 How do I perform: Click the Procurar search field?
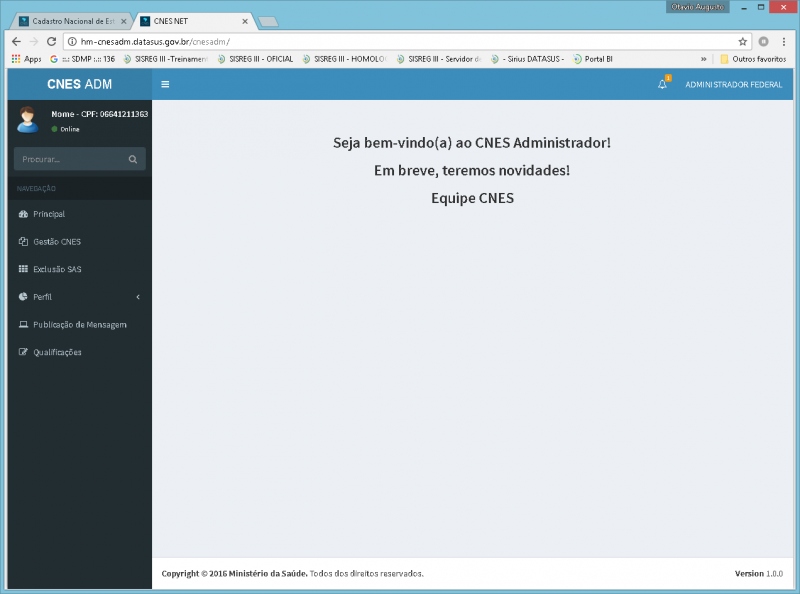point(70,159)
